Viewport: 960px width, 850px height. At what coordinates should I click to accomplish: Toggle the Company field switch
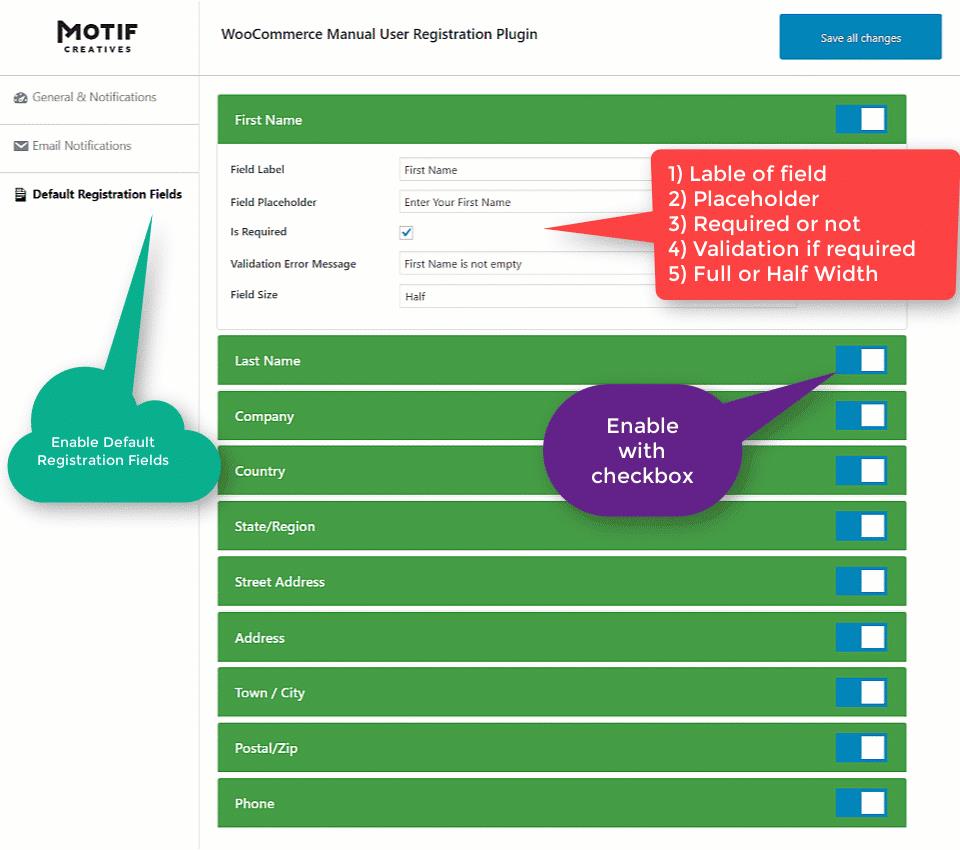[861, 415]
